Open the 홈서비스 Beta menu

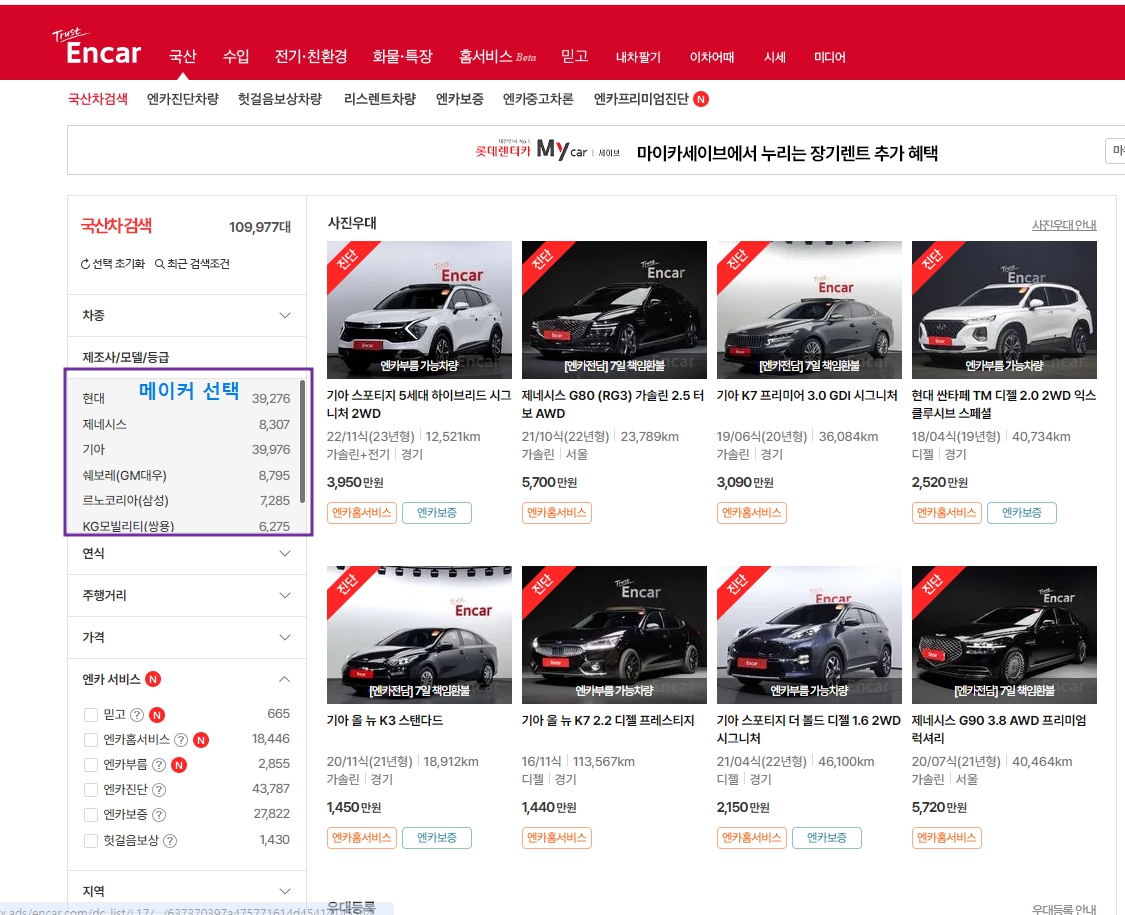[497, 56]
